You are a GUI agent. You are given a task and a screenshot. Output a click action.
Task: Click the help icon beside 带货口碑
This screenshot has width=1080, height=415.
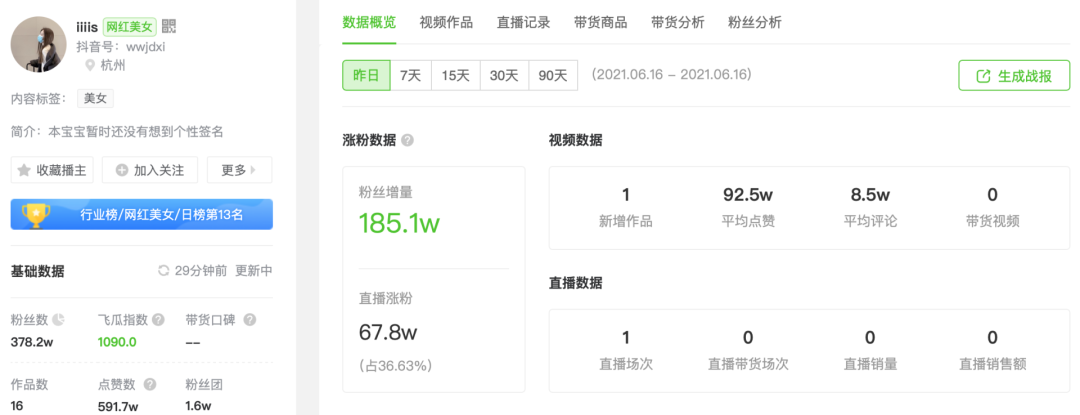pos(250,320)
